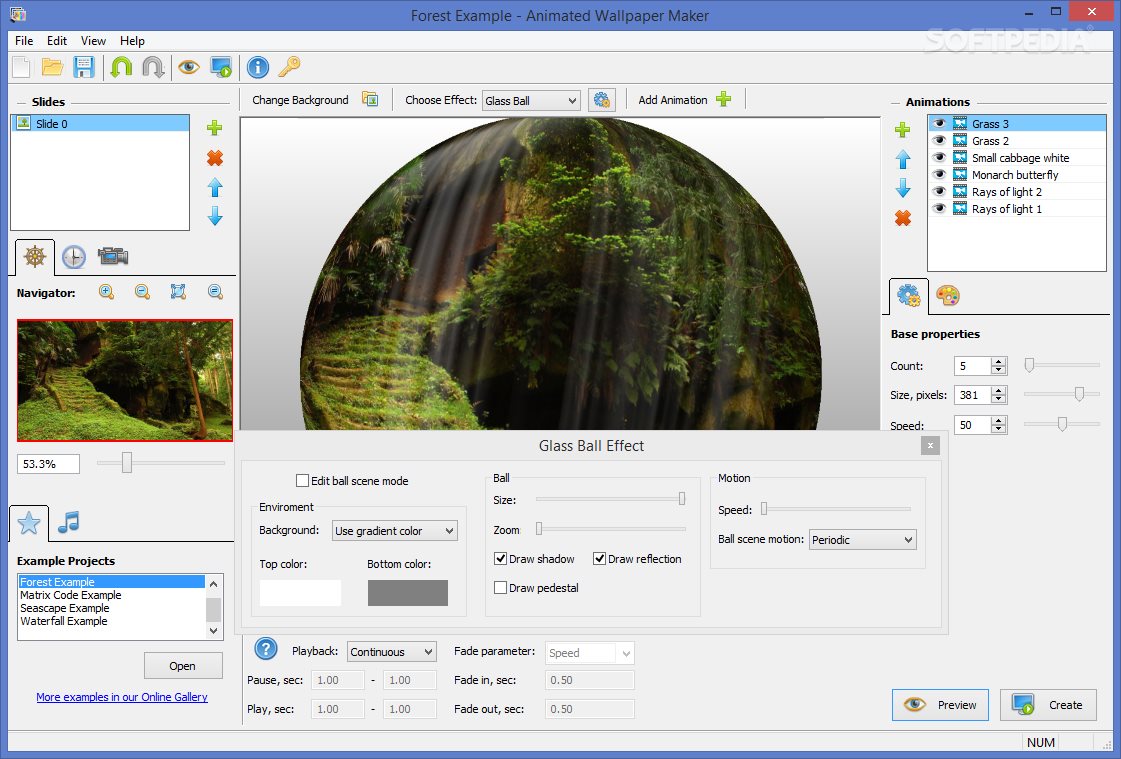Move selected animation down with blue arrow

[903, 189]
